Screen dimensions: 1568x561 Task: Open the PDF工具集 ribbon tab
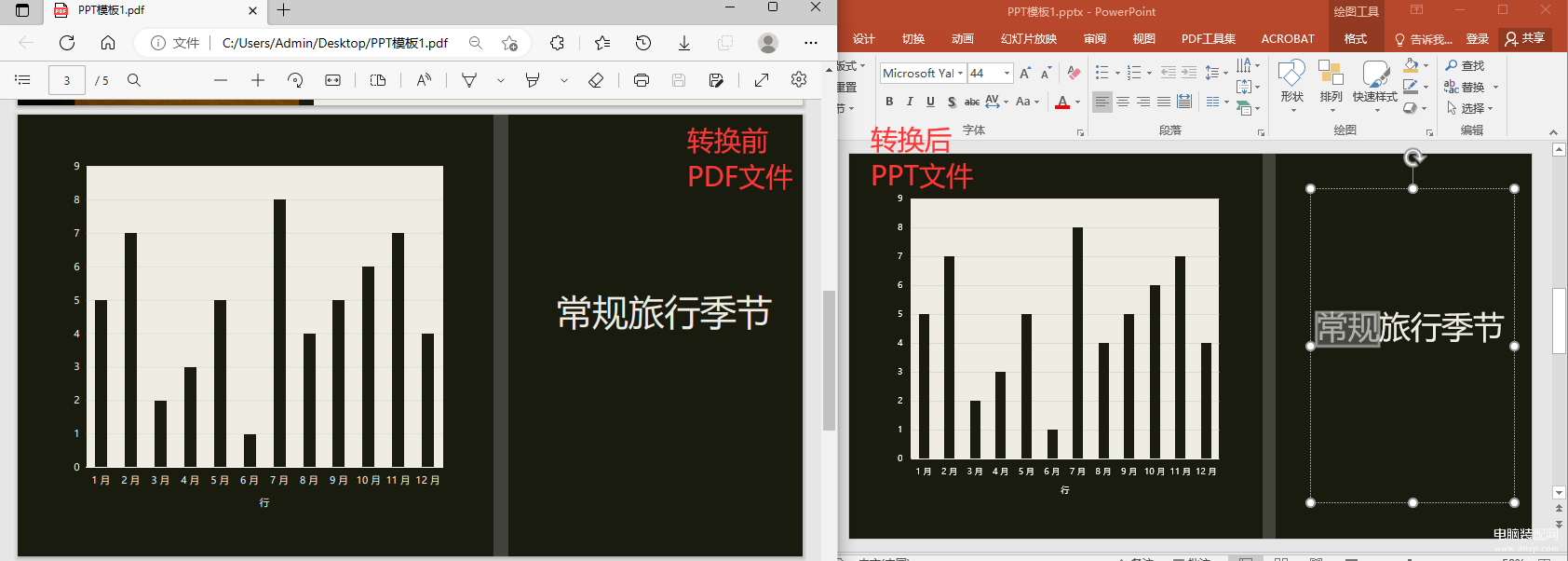(x=1209, y=39)
